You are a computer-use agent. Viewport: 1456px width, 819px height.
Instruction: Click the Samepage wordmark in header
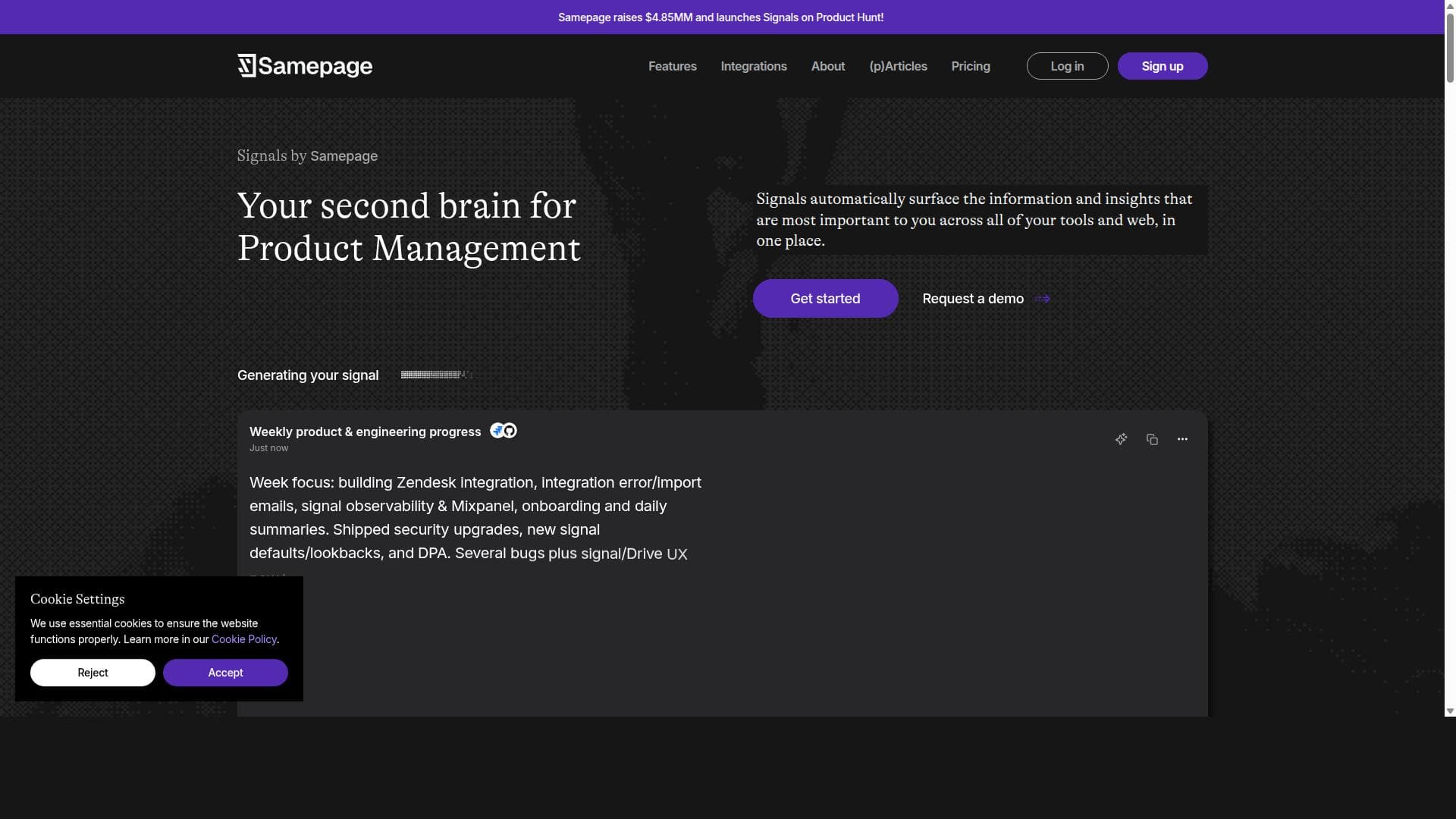coord(315,67)
